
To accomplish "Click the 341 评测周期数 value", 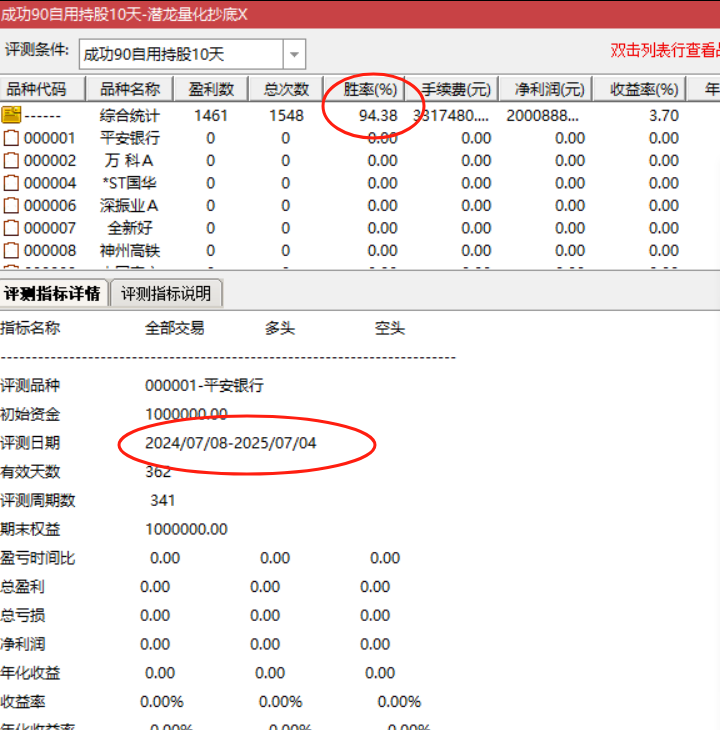I will point(162,500).
